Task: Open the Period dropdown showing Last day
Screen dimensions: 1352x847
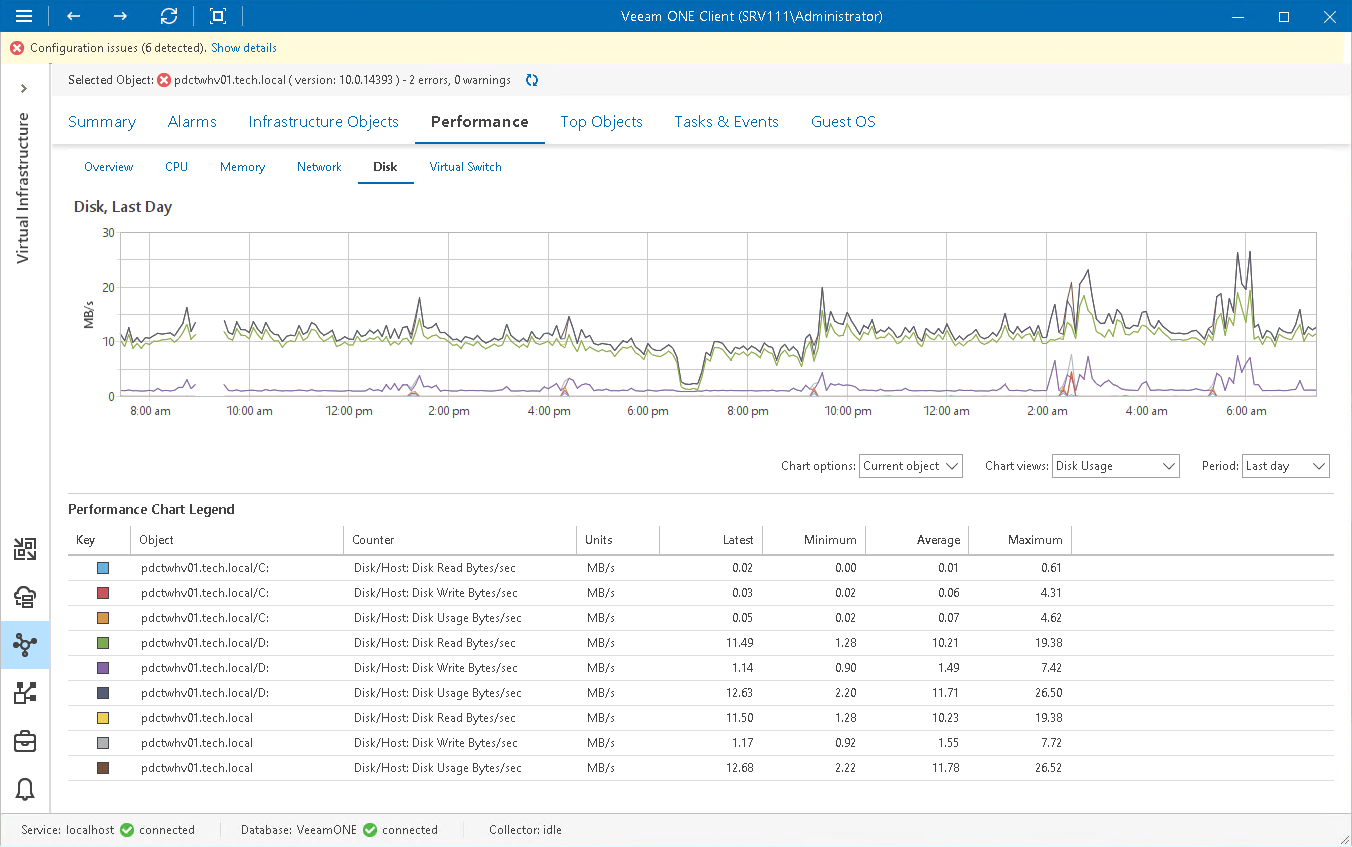Action: coord(1285,465)
